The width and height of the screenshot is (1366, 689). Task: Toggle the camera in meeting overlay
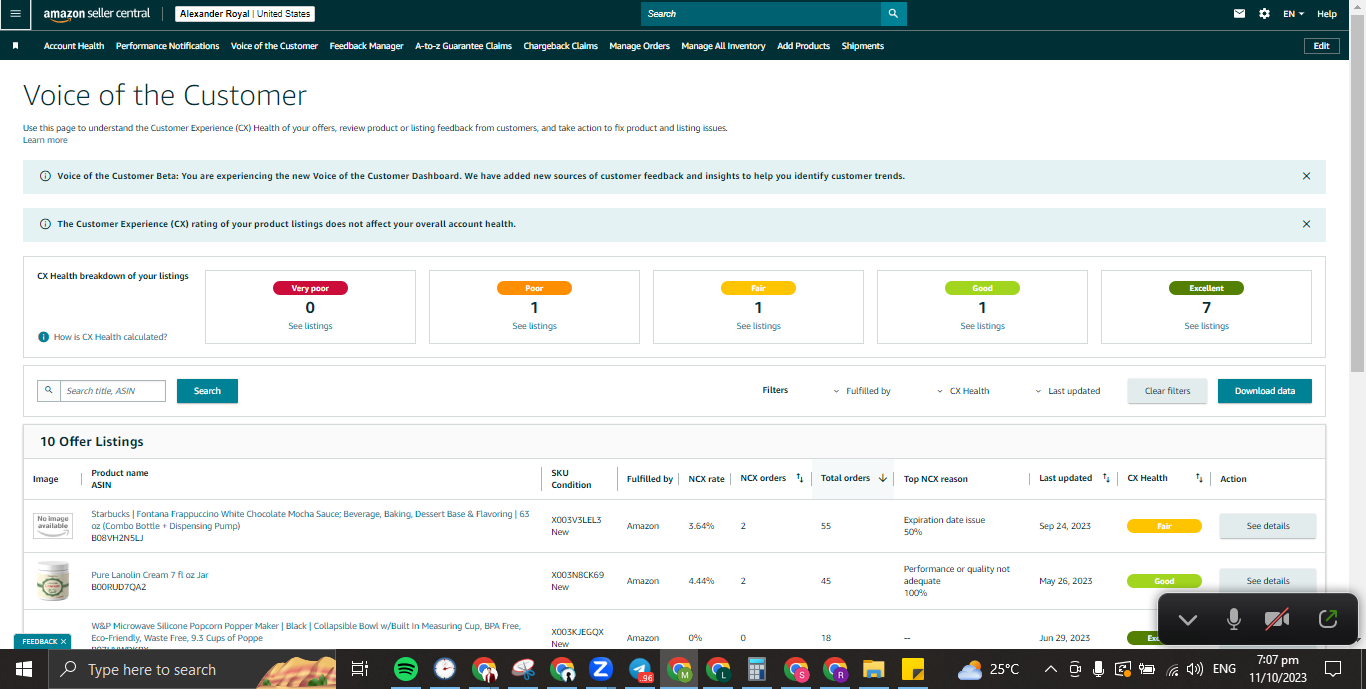point(1277,620)
